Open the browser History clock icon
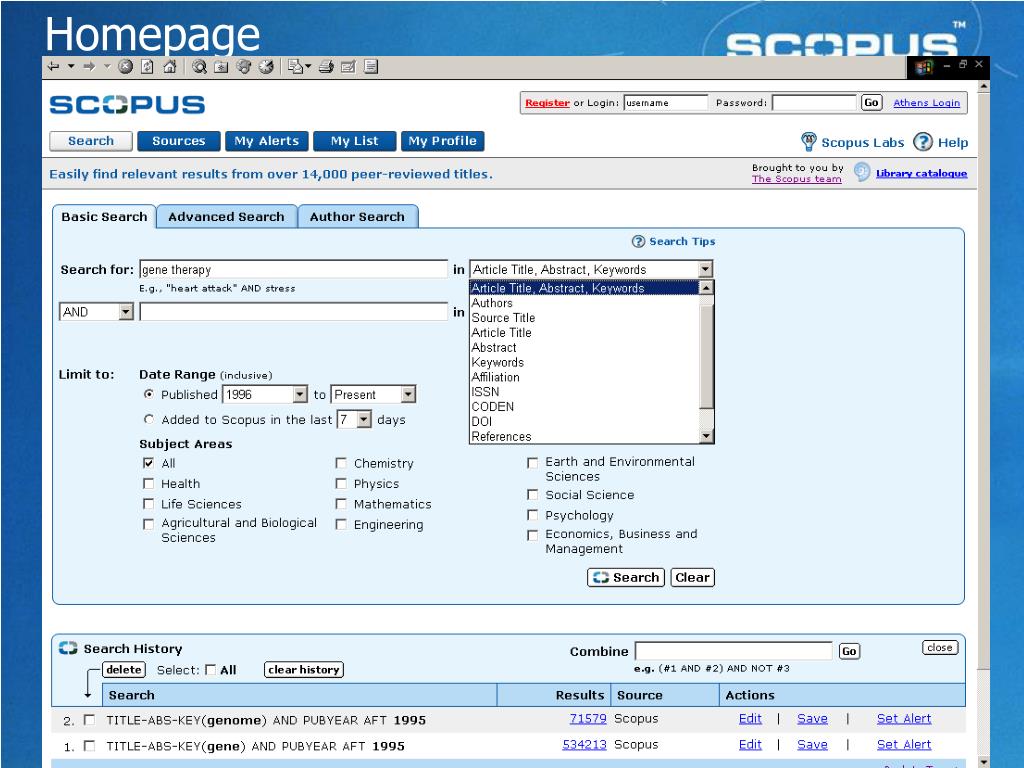This screenshot has height=768, width=1024. (x=266, y=67)
